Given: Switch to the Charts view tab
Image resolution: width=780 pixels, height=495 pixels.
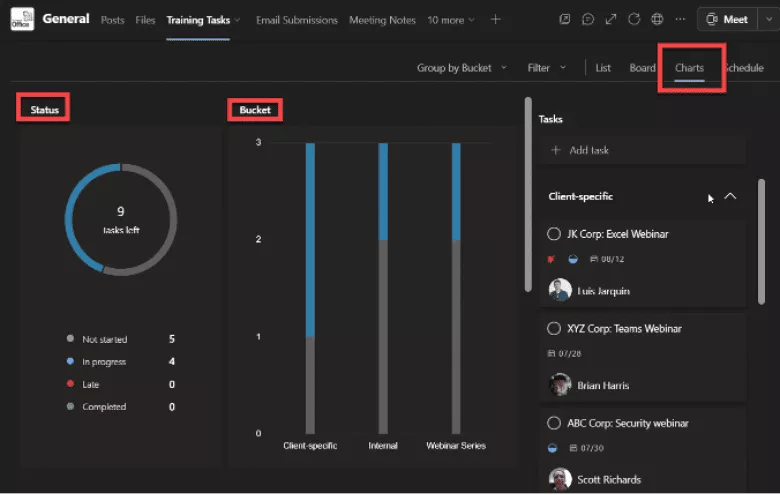Looking at the screenshot, I should 689,68.
